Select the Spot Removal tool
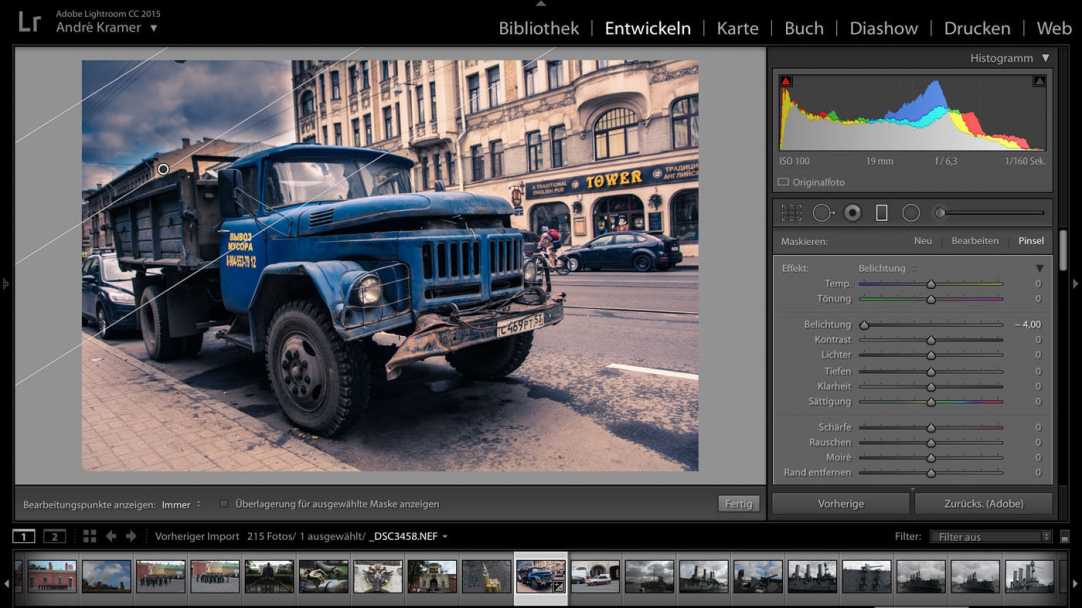The height and width of the screenshot is (608, 1082). tap(822, 213)
